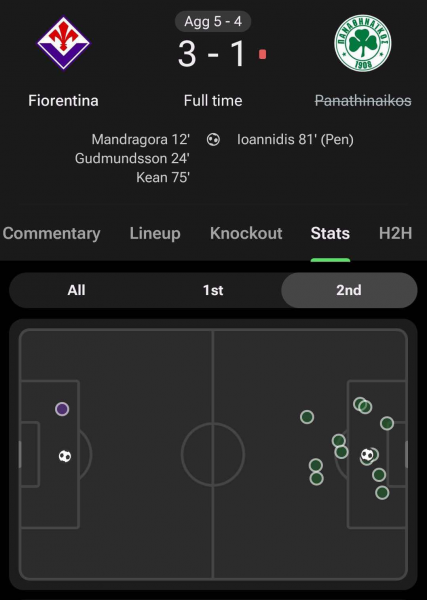Select the purple Fiorentina shot marker

(62, 409)
